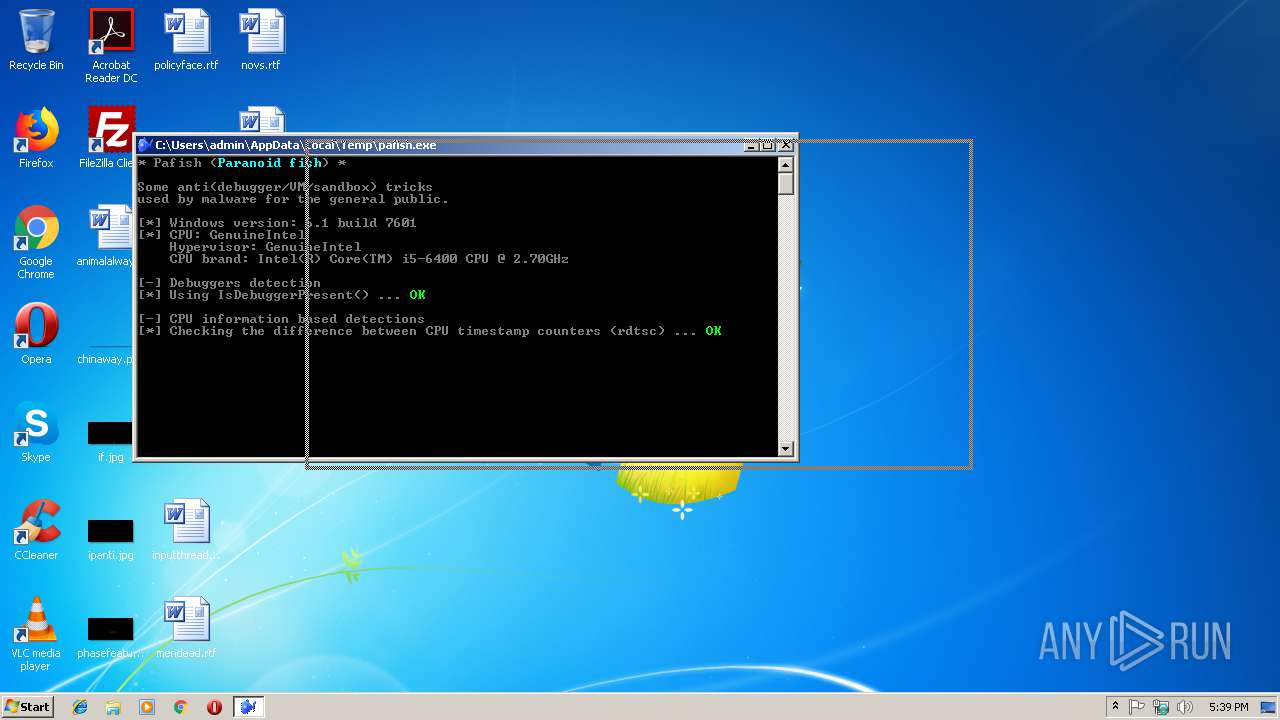Launch Skype from the desktop
Viewport: 1280px width, 720px height.
point(36,432)
